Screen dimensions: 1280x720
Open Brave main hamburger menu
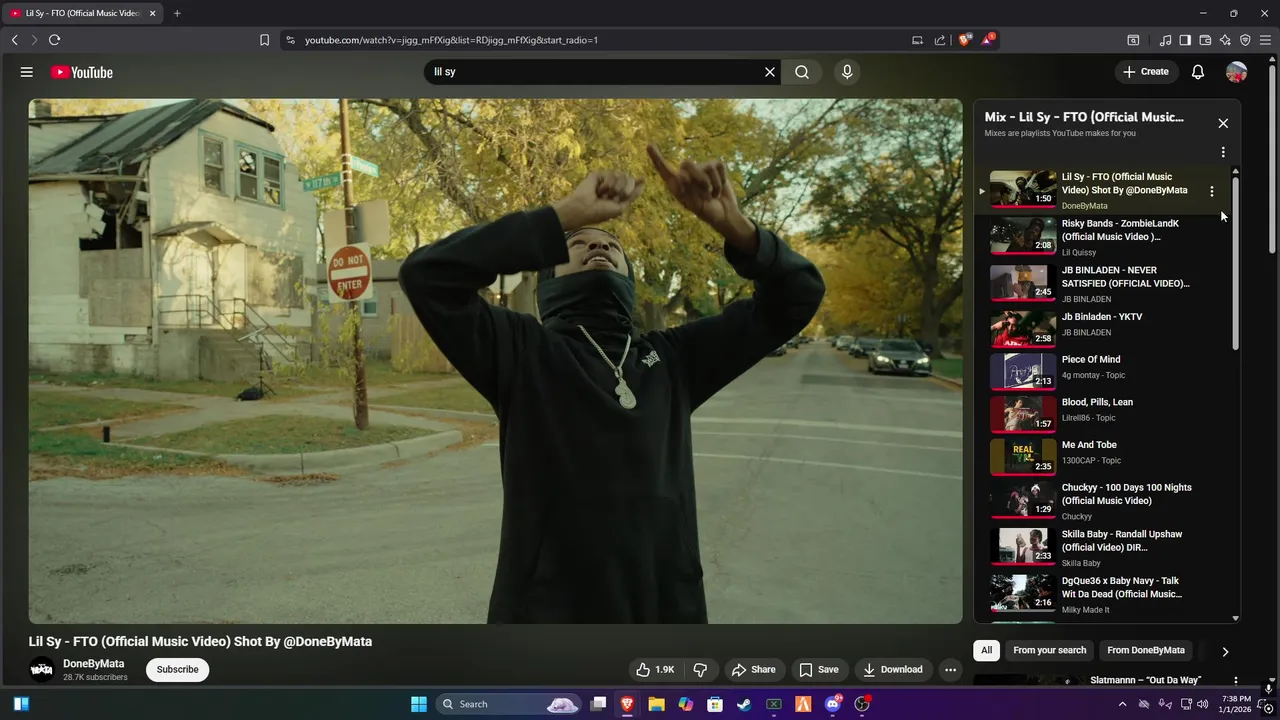(x=1265, y=40)
